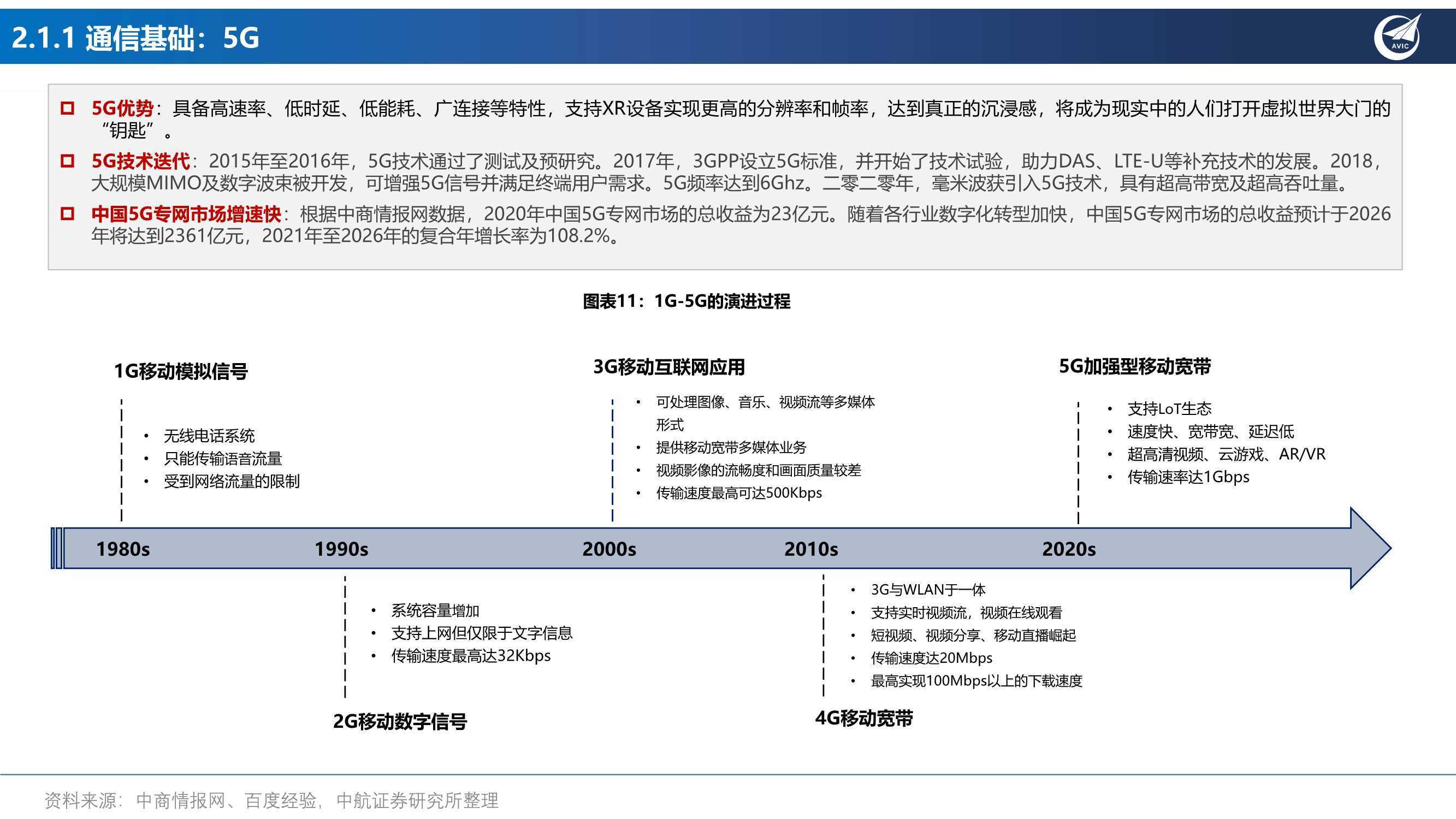Click the '1G移动模拟信号' heading

pyautogui.click(x=181, y=371)
